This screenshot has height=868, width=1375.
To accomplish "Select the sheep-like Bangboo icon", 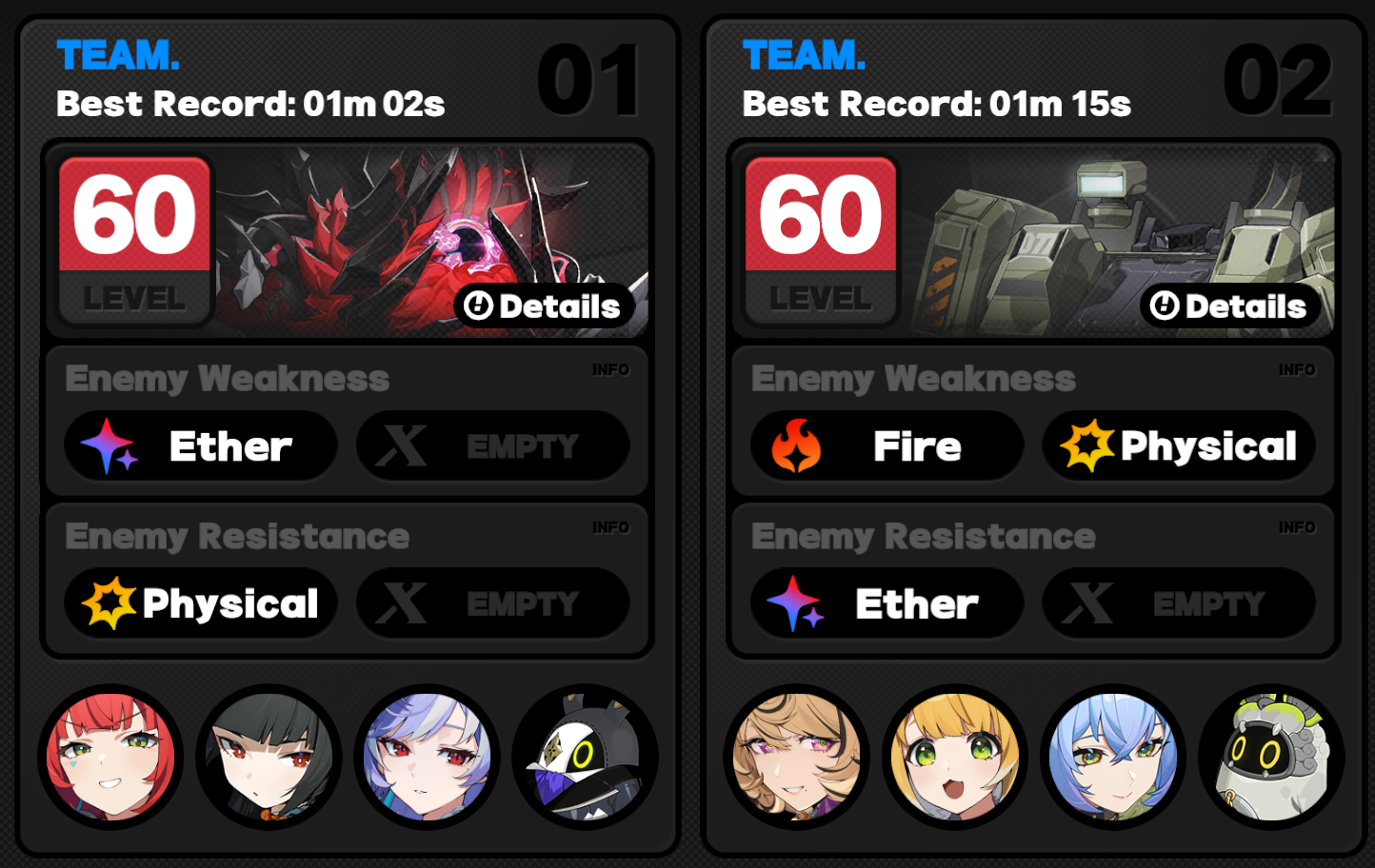I will tap(1271, 757).
